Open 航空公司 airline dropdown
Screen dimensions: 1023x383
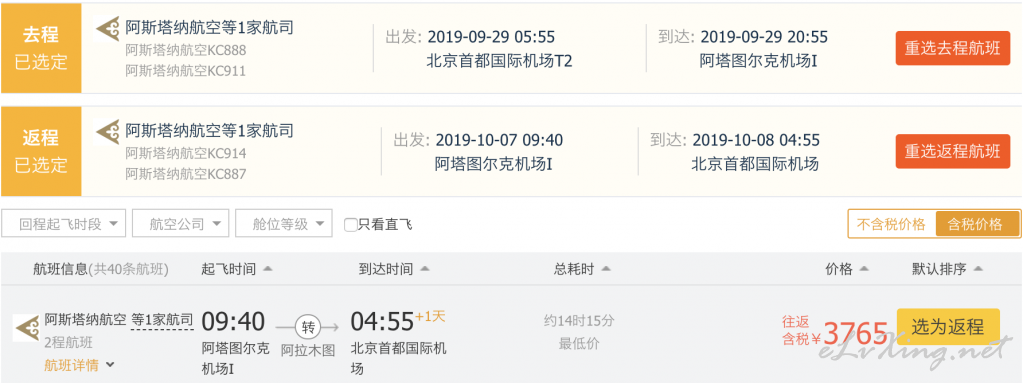click(x=180, y=224)
